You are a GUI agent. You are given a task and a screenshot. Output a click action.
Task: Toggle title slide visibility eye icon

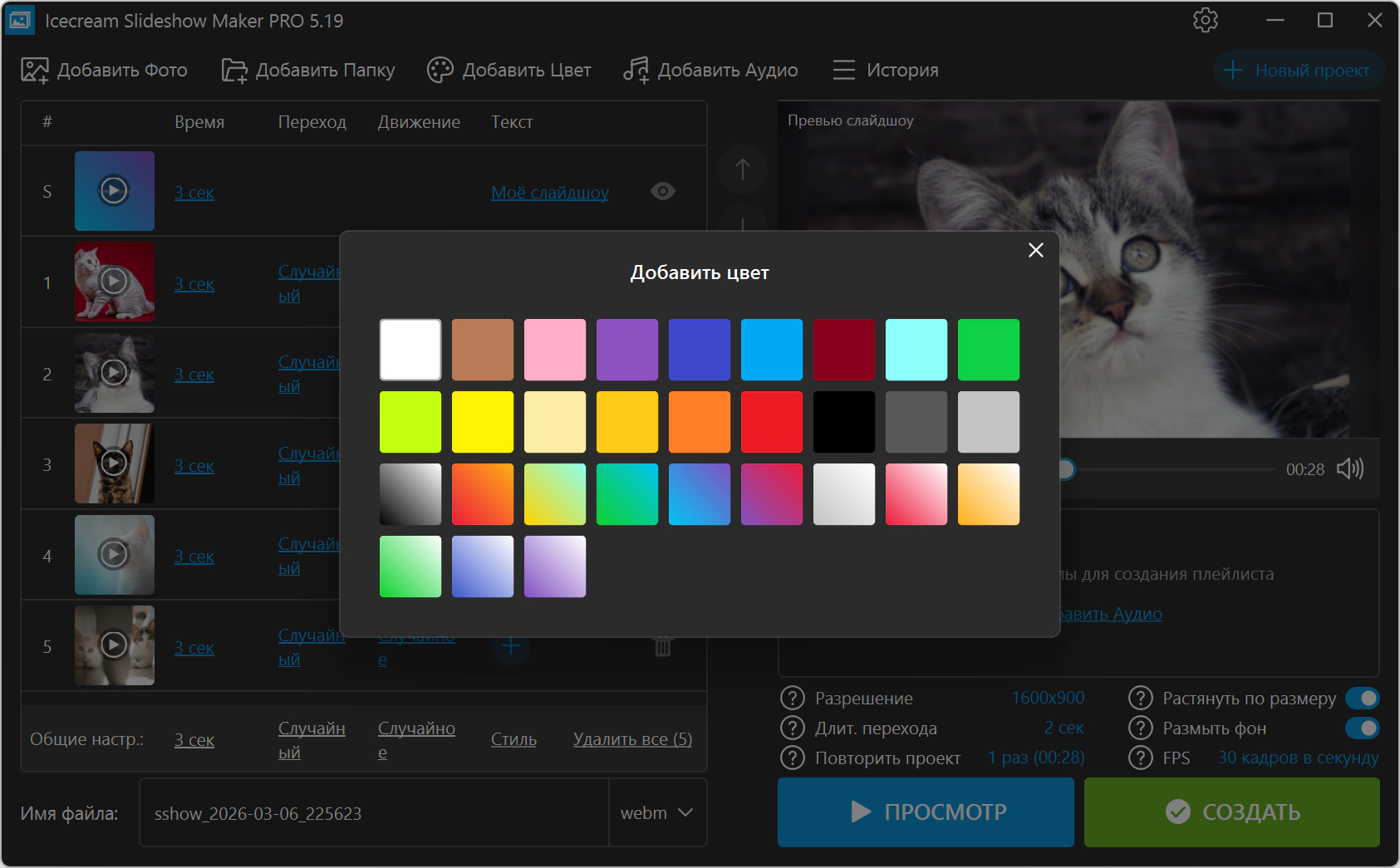point(662,192)
